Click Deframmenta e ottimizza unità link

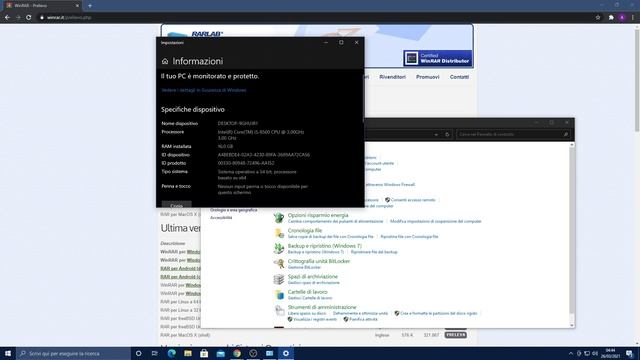[360, 313]
